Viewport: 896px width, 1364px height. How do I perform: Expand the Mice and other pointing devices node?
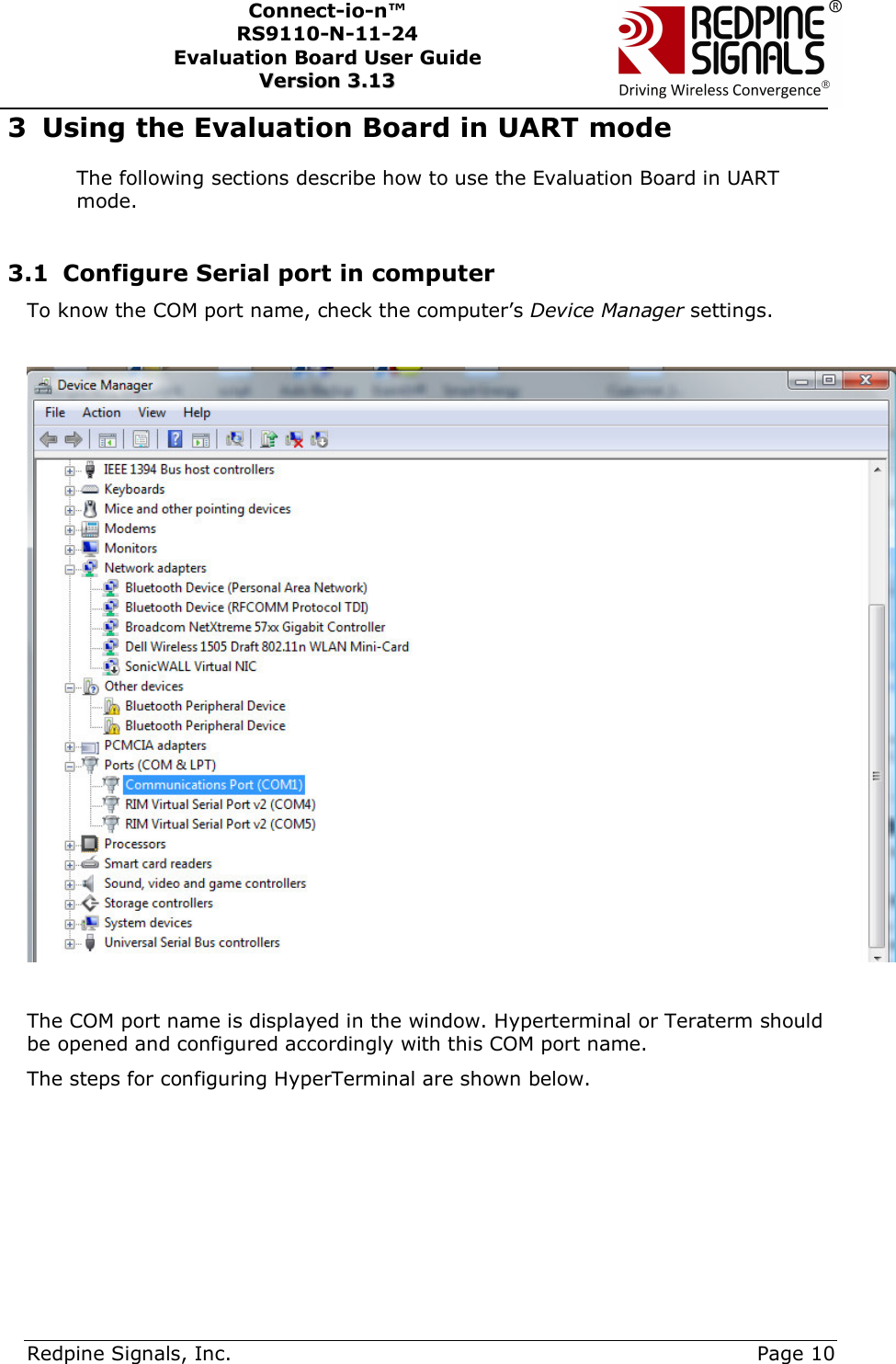point(70,510)
